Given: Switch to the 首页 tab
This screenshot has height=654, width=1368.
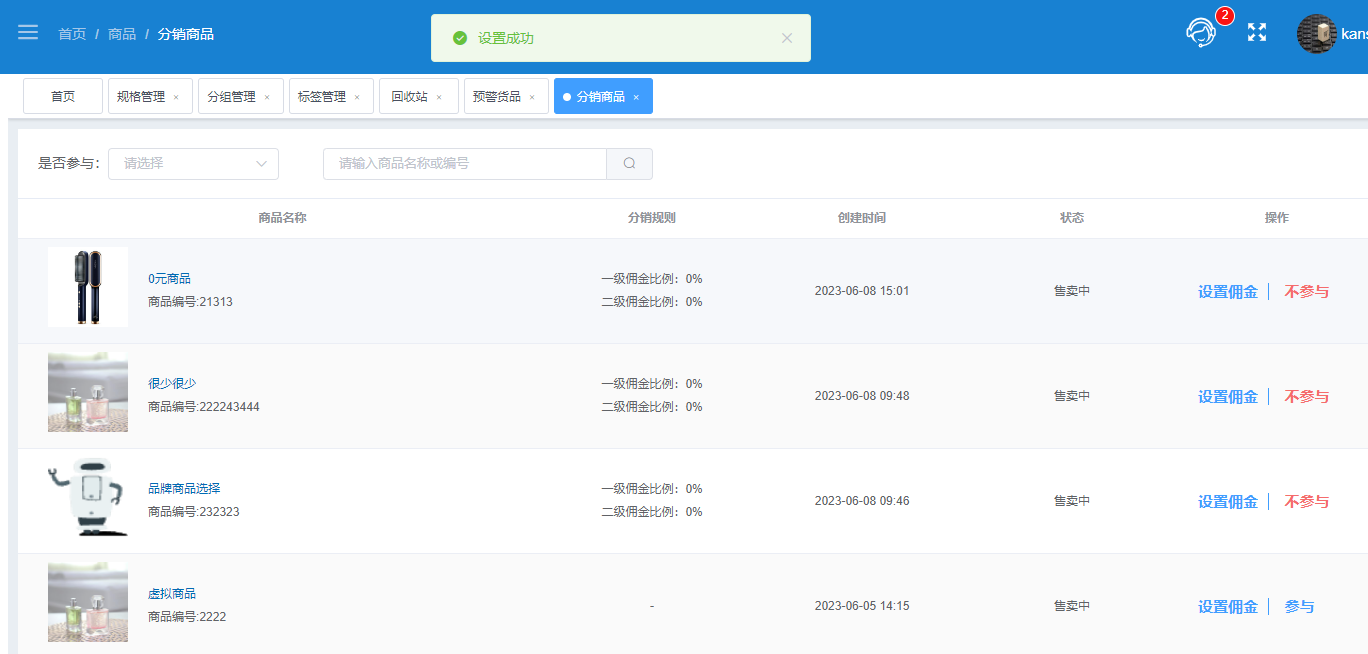Looking at the screenshot, I should pyautogui.click(x=63, y=96).
